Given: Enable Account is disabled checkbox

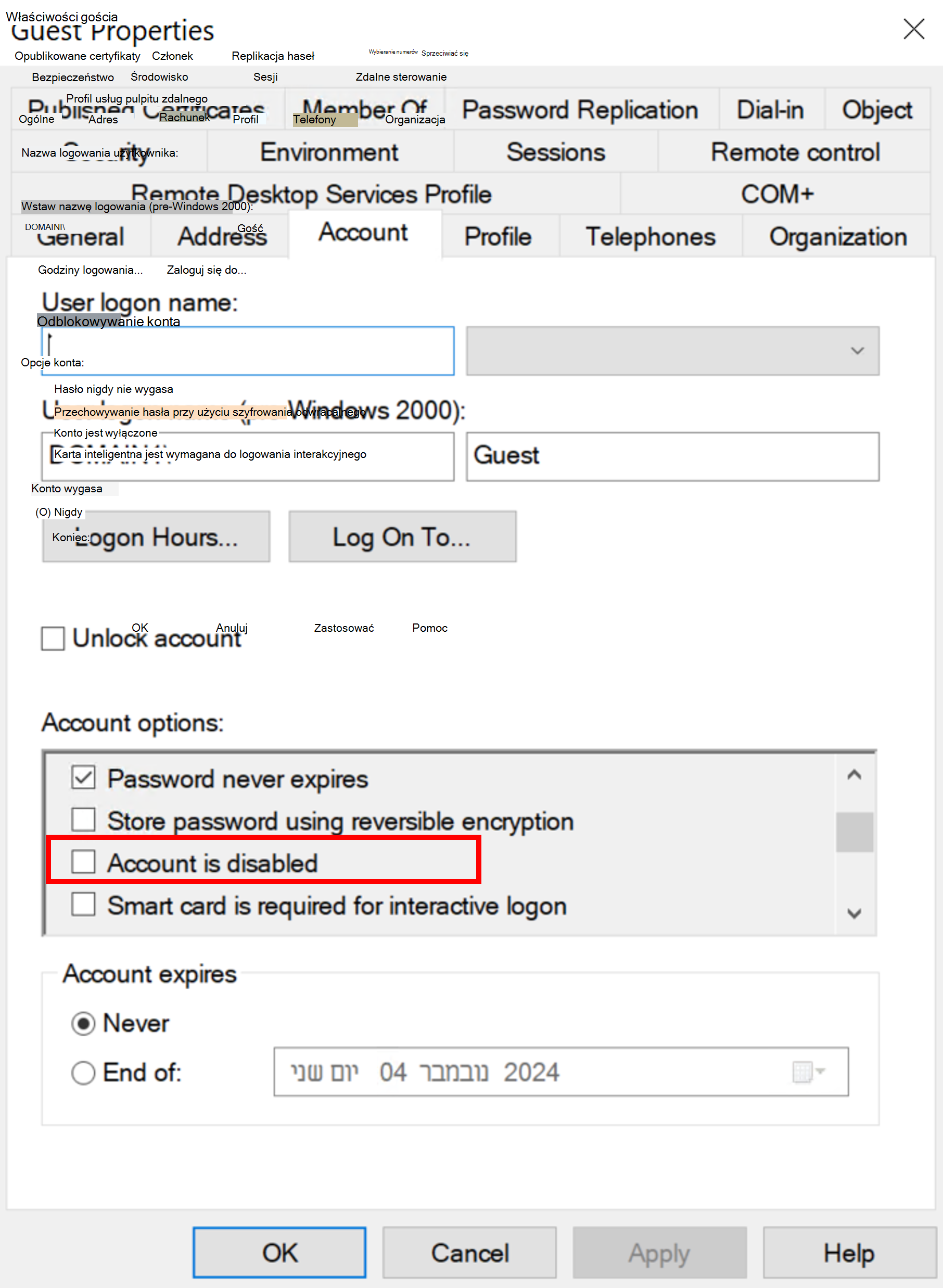Looking at the screenshot, I should (83, 862).
